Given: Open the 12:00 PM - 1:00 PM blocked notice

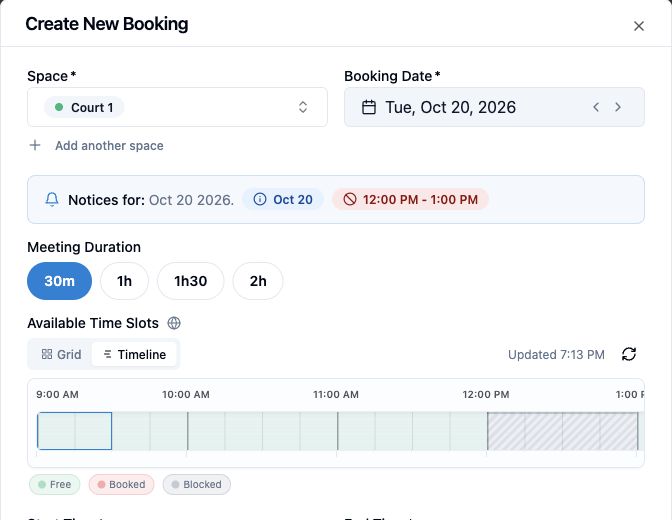Looking at the screenshot, I should tap(411, 199).
